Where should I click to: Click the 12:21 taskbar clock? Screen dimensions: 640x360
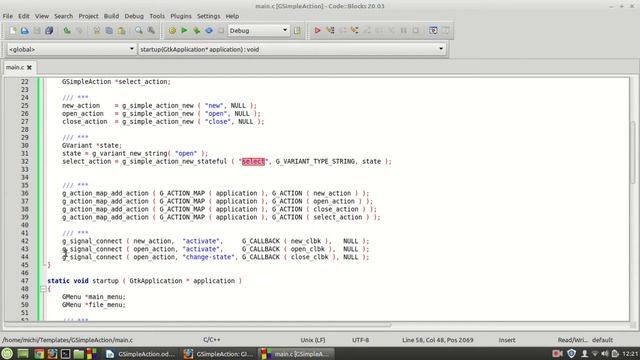pyautogui.click(x=630, y=354)
